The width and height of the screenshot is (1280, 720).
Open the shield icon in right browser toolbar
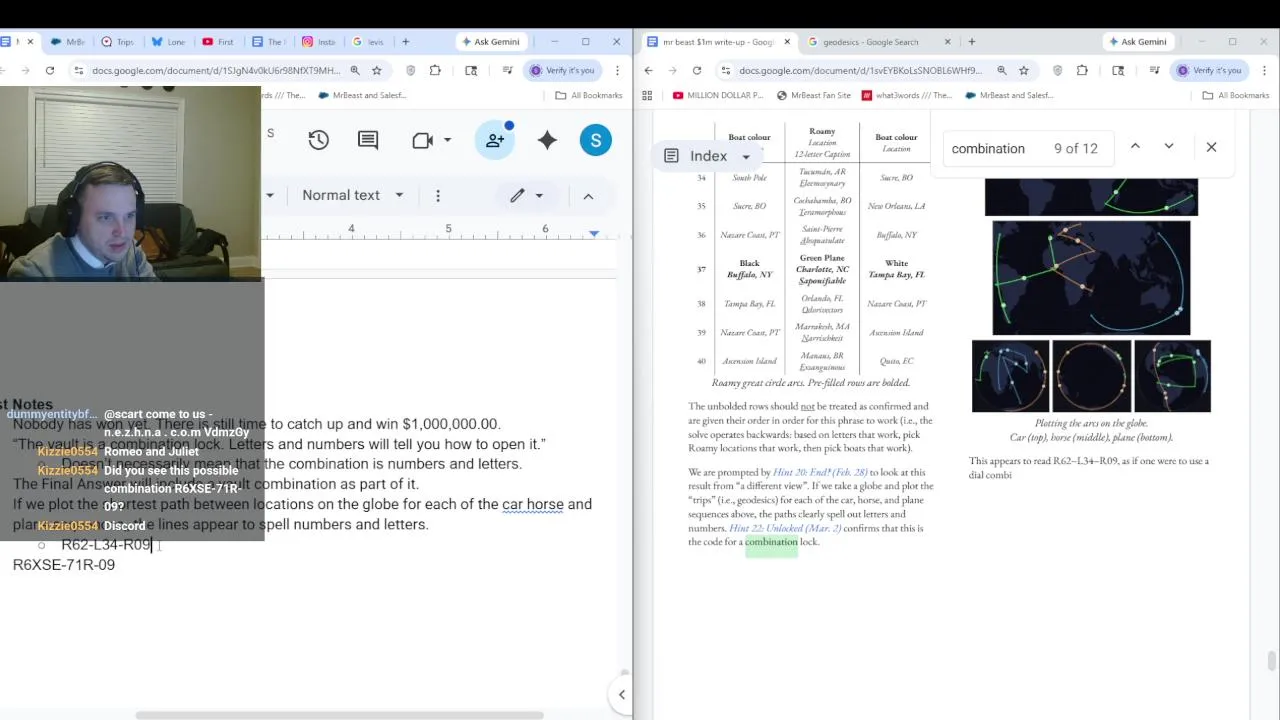[1058, 70]
